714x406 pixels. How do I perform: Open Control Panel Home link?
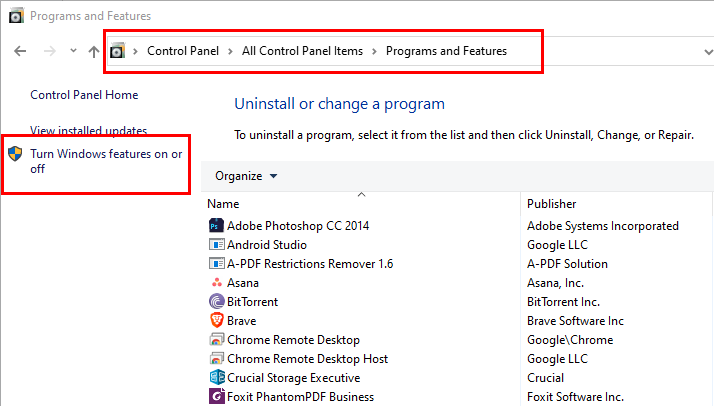click(x=84, y=95)
